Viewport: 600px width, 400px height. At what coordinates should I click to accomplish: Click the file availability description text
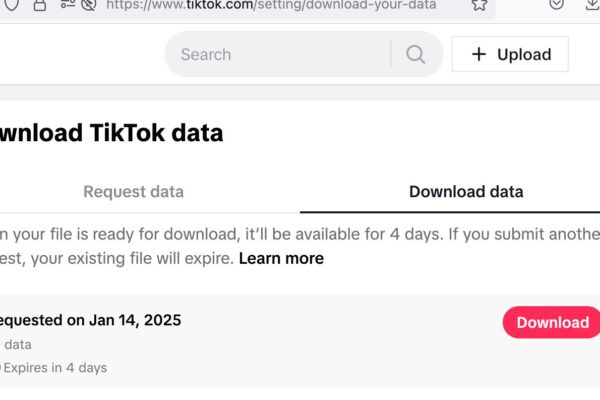(x=300, y=234)
